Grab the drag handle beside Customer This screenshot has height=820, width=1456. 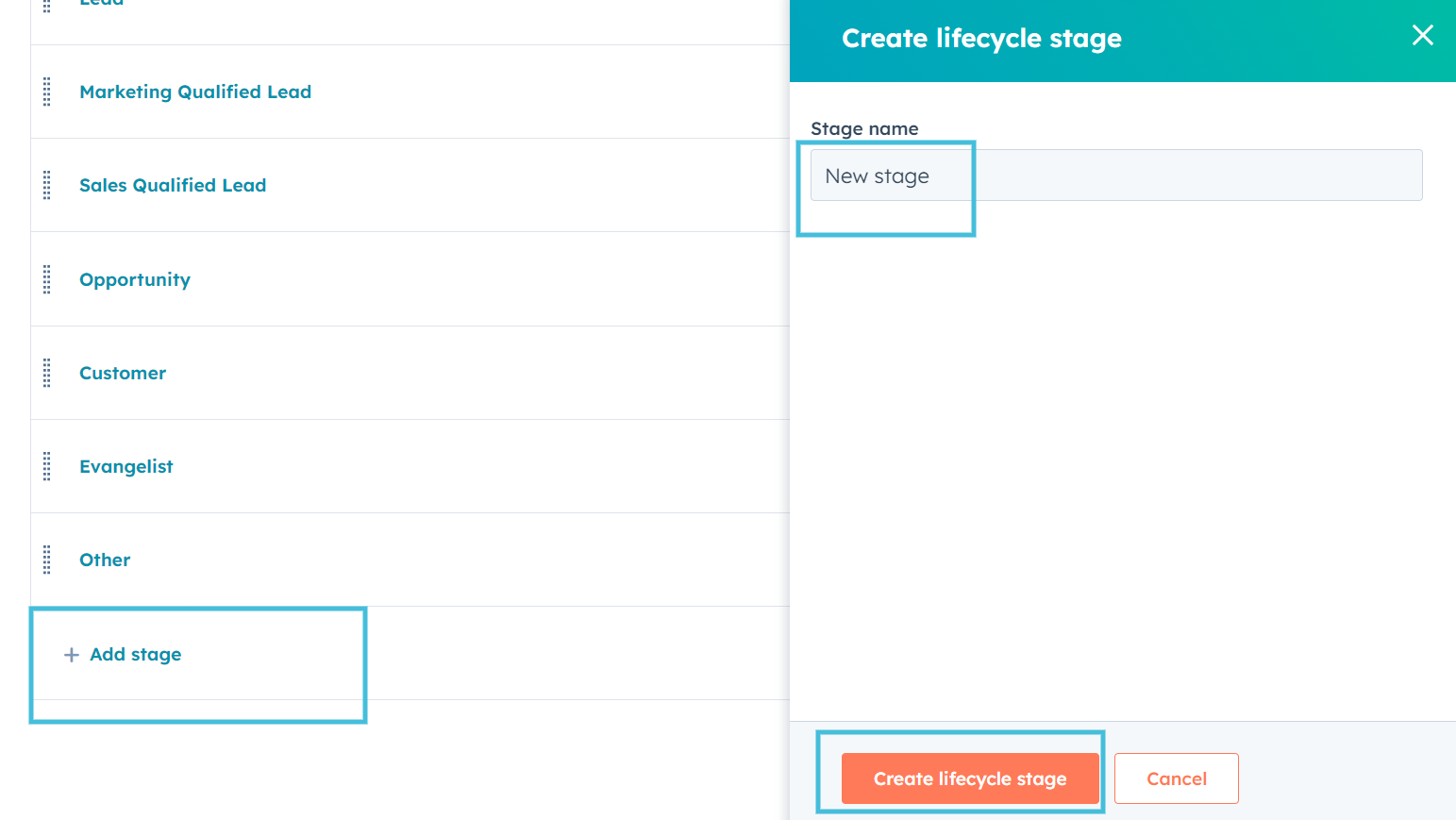tap(45, 373)
